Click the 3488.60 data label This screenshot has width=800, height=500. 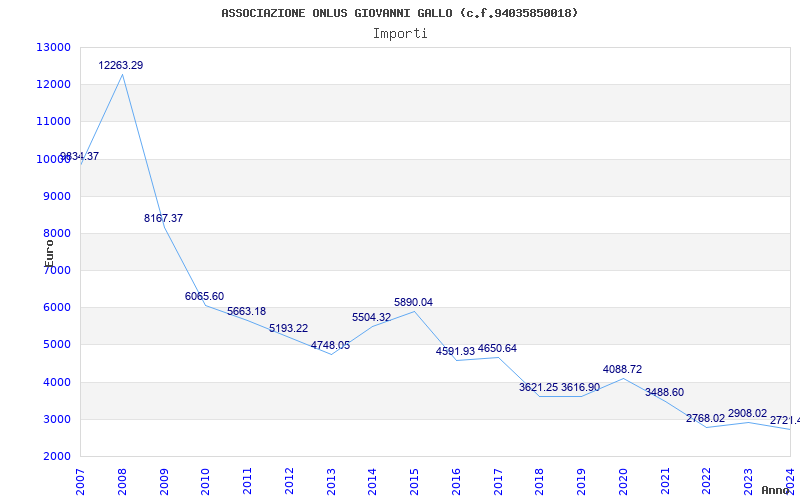click(664, 392)
